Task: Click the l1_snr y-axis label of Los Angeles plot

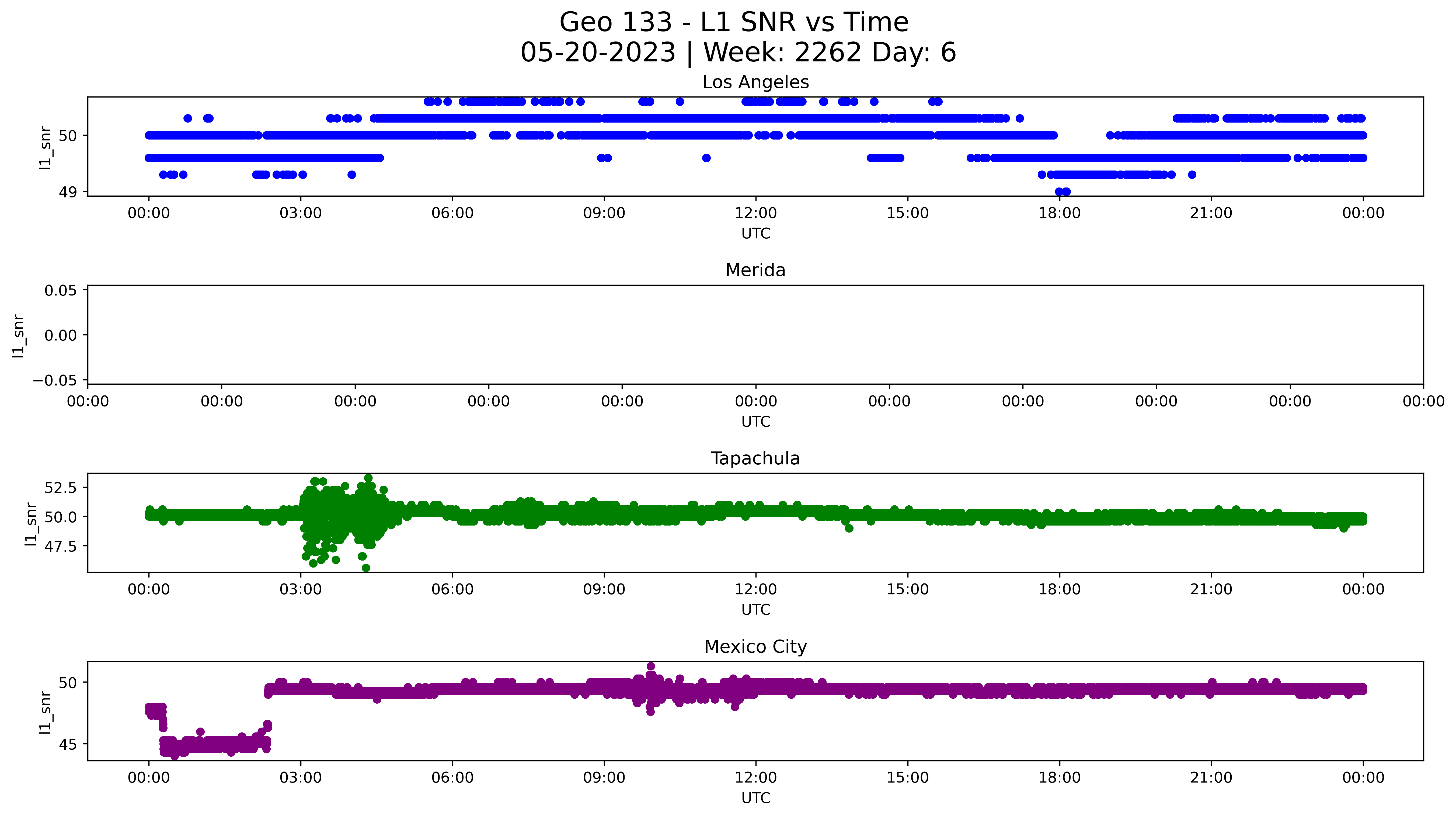Action: pos(45,148)
